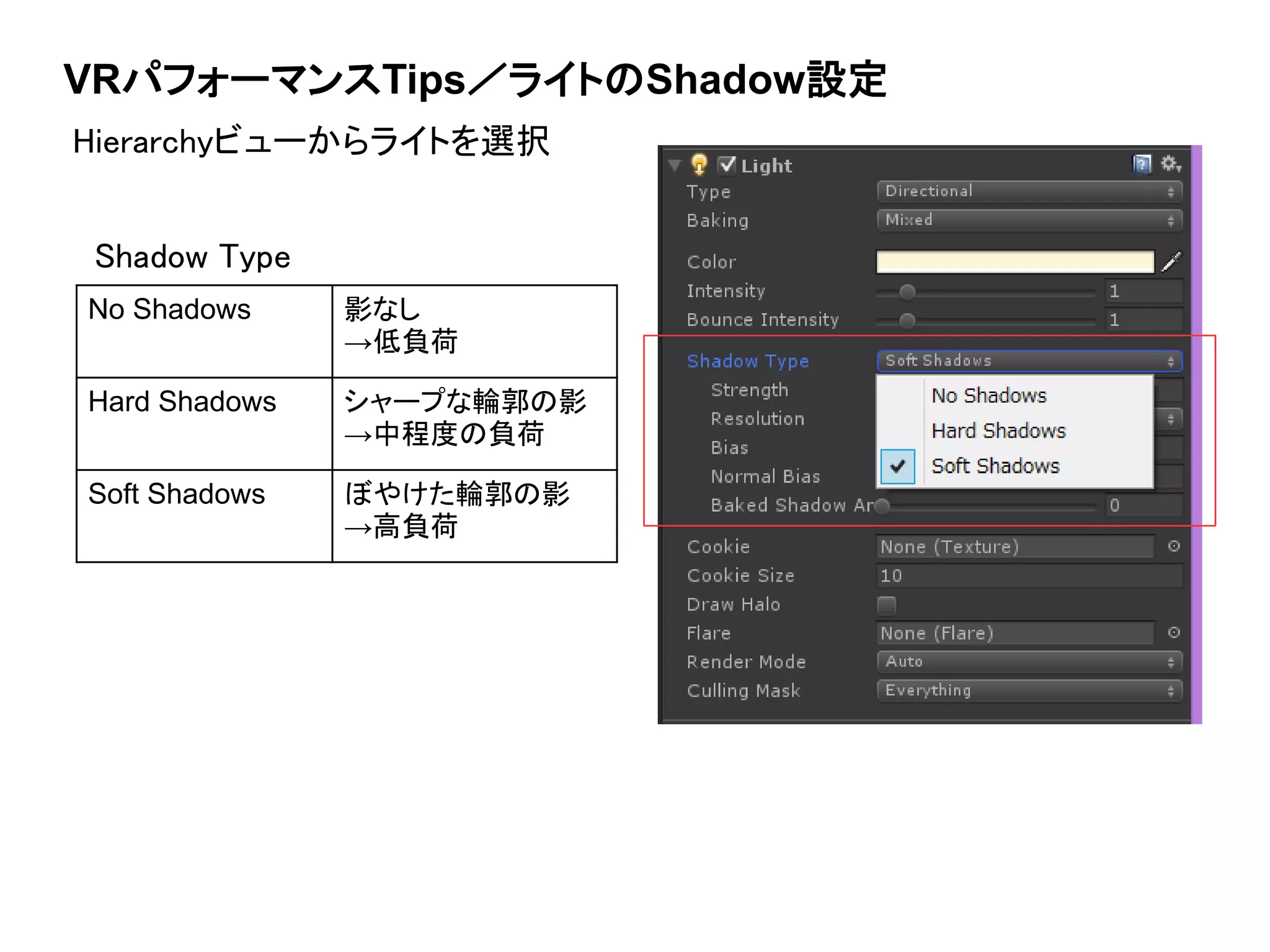Viewport: 1270px width, 952px height.
Task: Click the Soft Shadows table cell
Action: click(205, 516)
